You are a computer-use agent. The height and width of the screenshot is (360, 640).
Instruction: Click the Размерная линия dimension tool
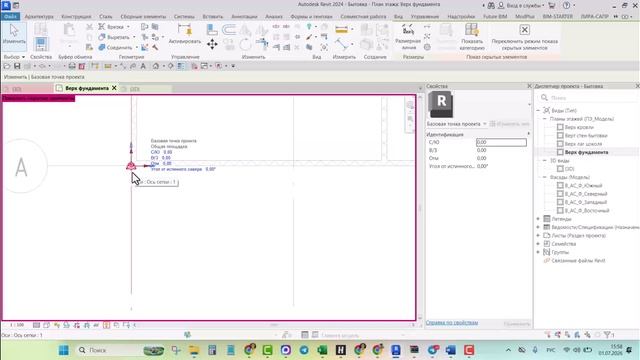(x=408, y=36)
